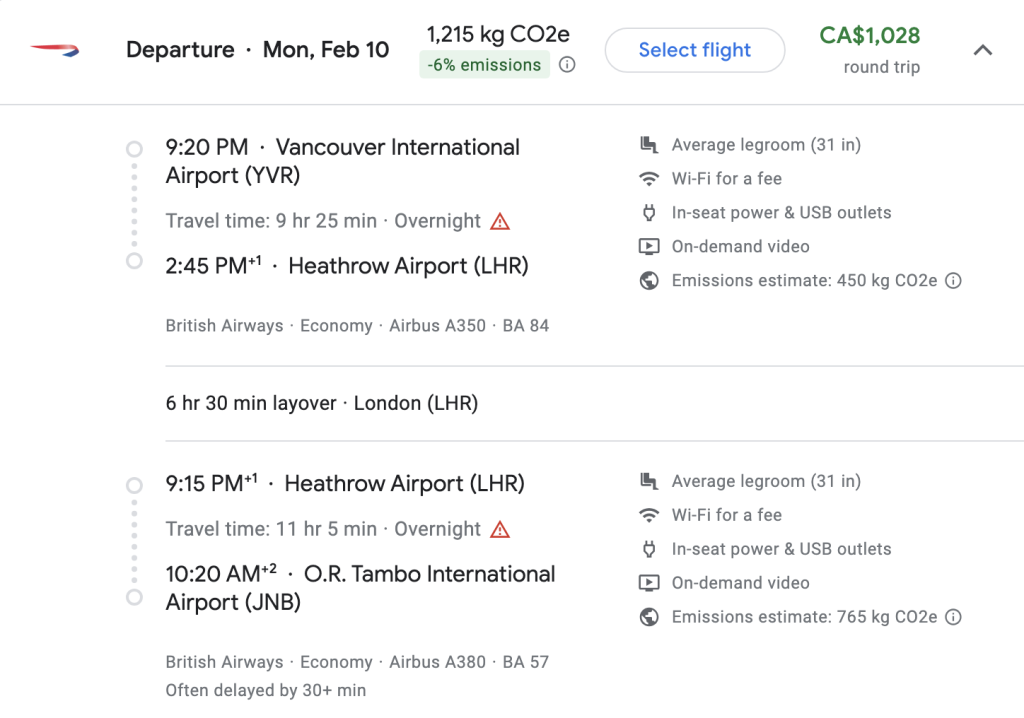The image size is (1024, 718).
Task: Click Wi-Fi icon for flight BA 84
Action: (x=649, y=179)
